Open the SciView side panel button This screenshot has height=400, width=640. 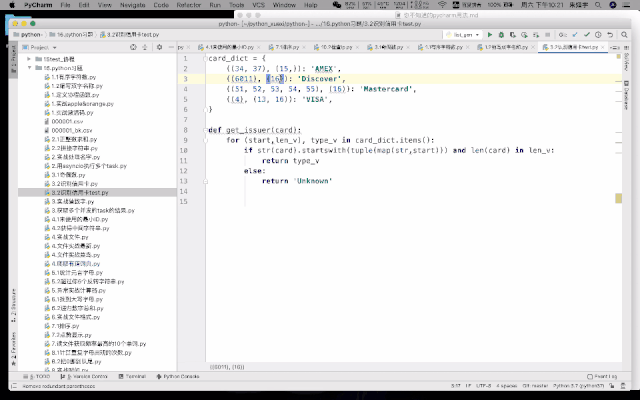tap(626, 61)
